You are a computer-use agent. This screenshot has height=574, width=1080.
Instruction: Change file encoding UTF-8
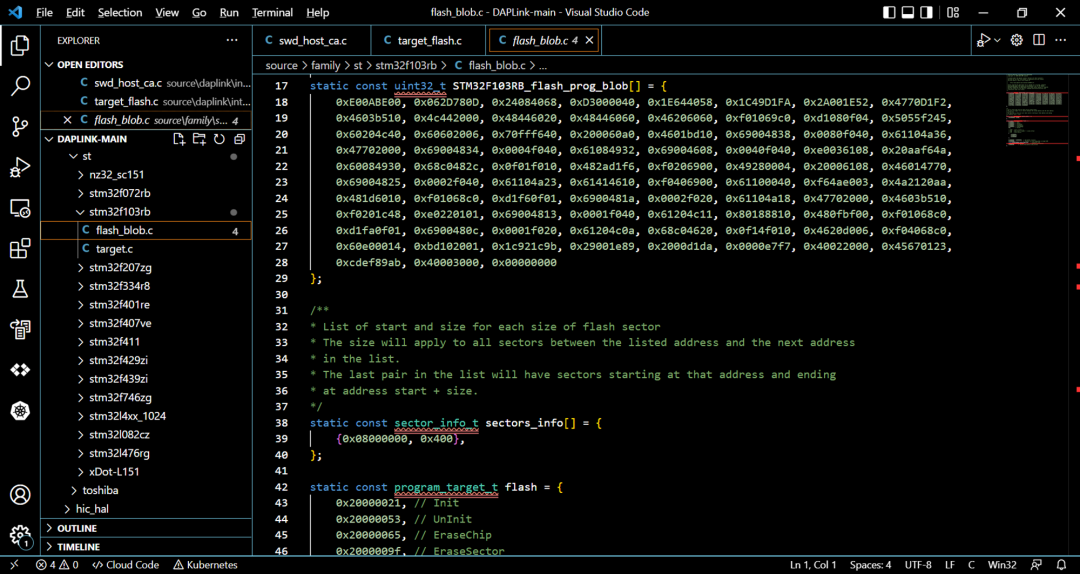coord(919,565)
